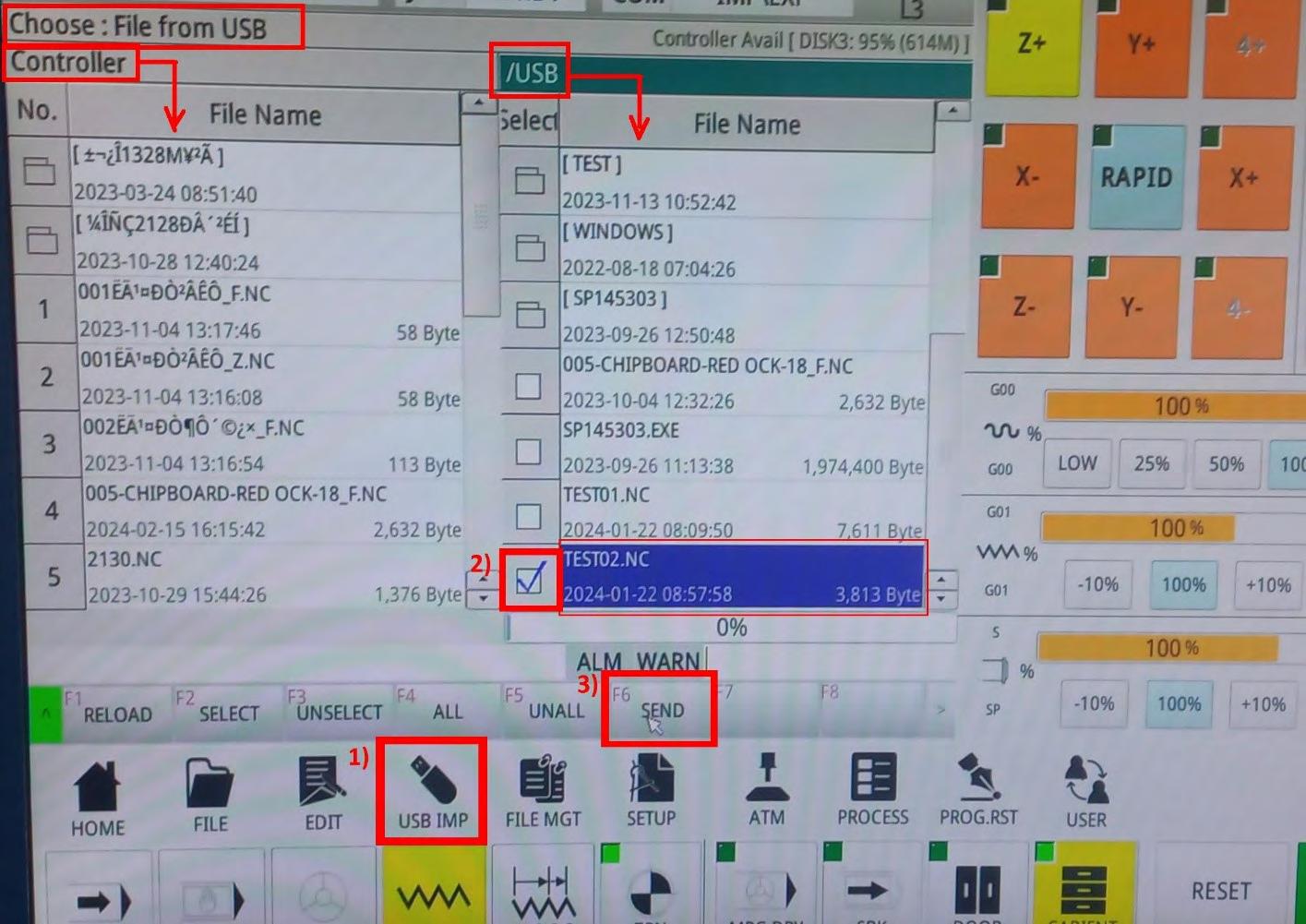Click the spindle S 100% override bar
The image size is (1306, 924).
(x=1157, y=647)
